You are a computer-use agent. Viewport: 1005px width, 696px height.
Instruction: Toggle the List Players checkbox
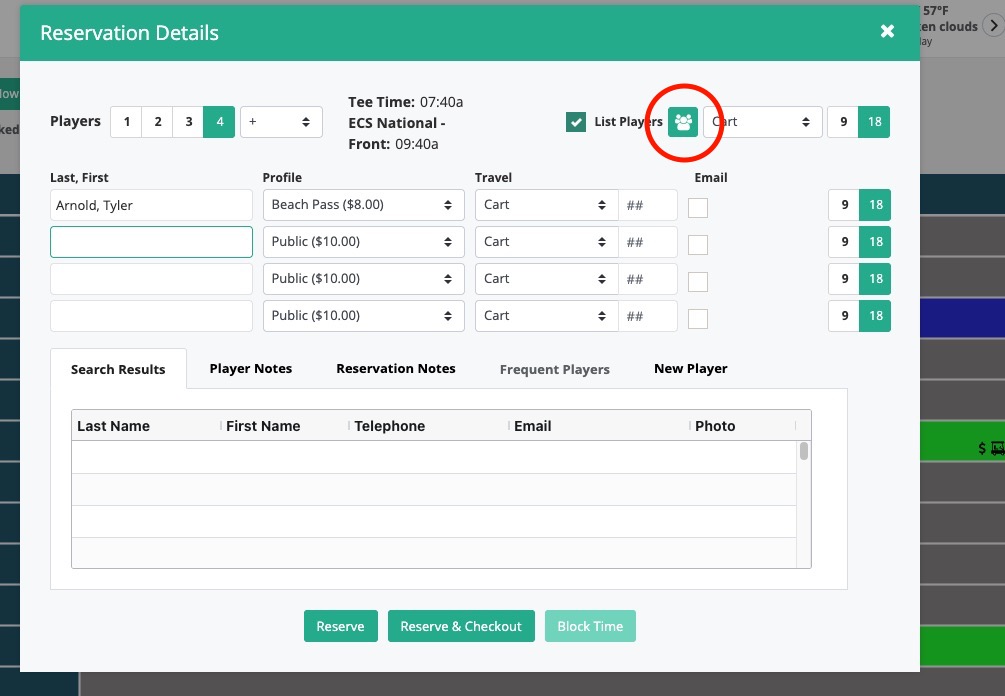[x=576, y=122]
